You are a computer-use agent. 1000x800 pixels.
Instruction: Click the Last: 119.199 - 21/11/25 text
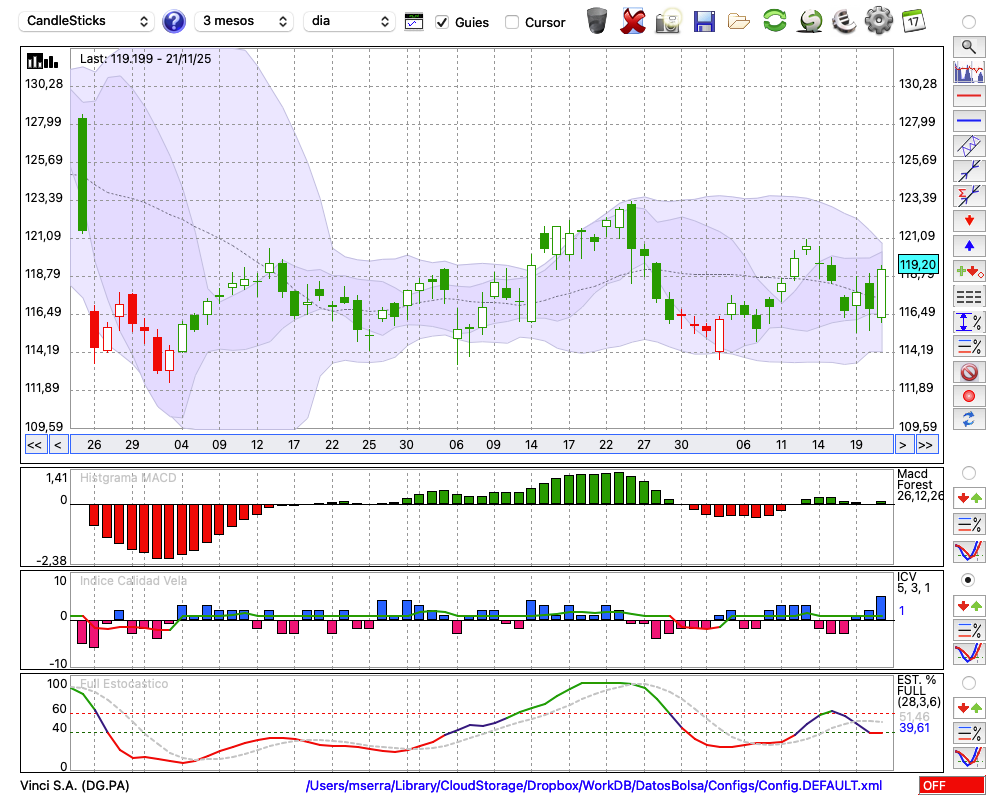tap(145, 59)
